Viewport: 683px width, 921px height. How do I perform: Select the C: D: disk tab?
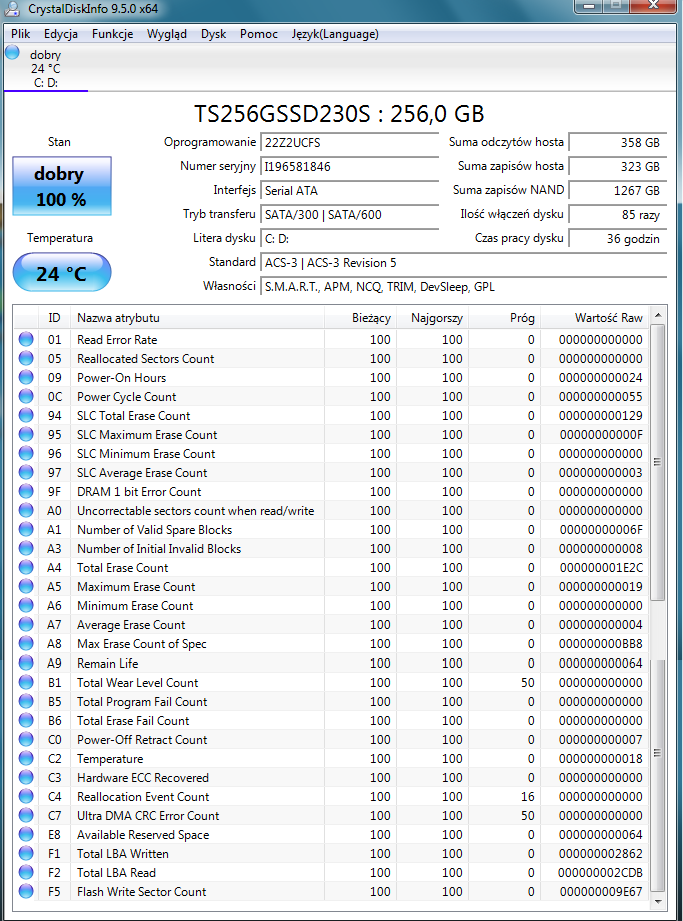pyautogui.click(x=46, y=68)
